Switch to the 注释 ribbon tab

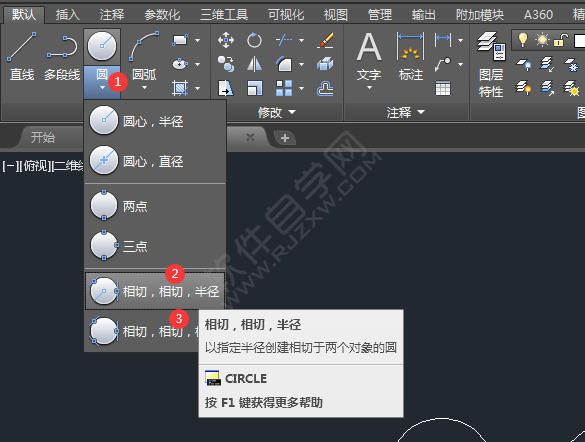[x=112, y=15]
